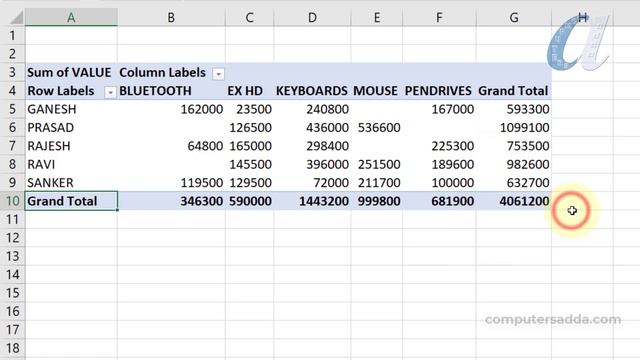Image resolution: width=640 pixels, height=360 pixels.
Task: Select column F header
Action: click(x=439, y=18)
